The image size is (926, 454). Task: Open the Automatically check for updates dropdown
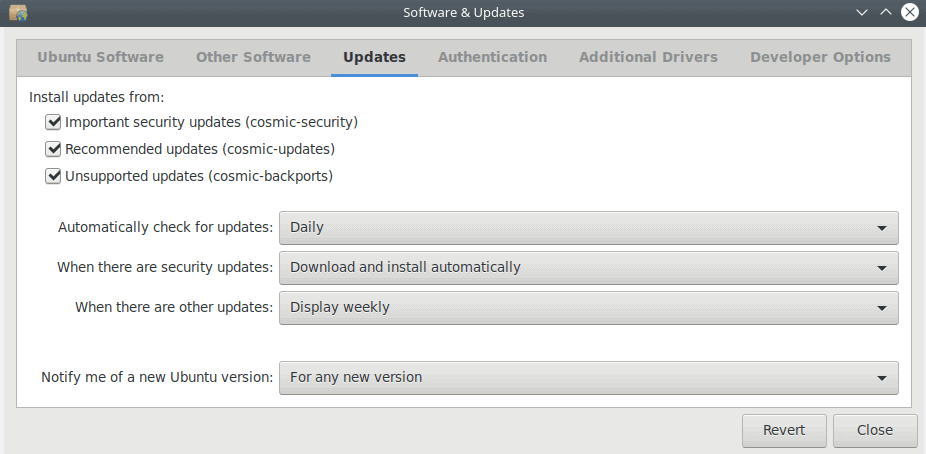coord(589,227)
